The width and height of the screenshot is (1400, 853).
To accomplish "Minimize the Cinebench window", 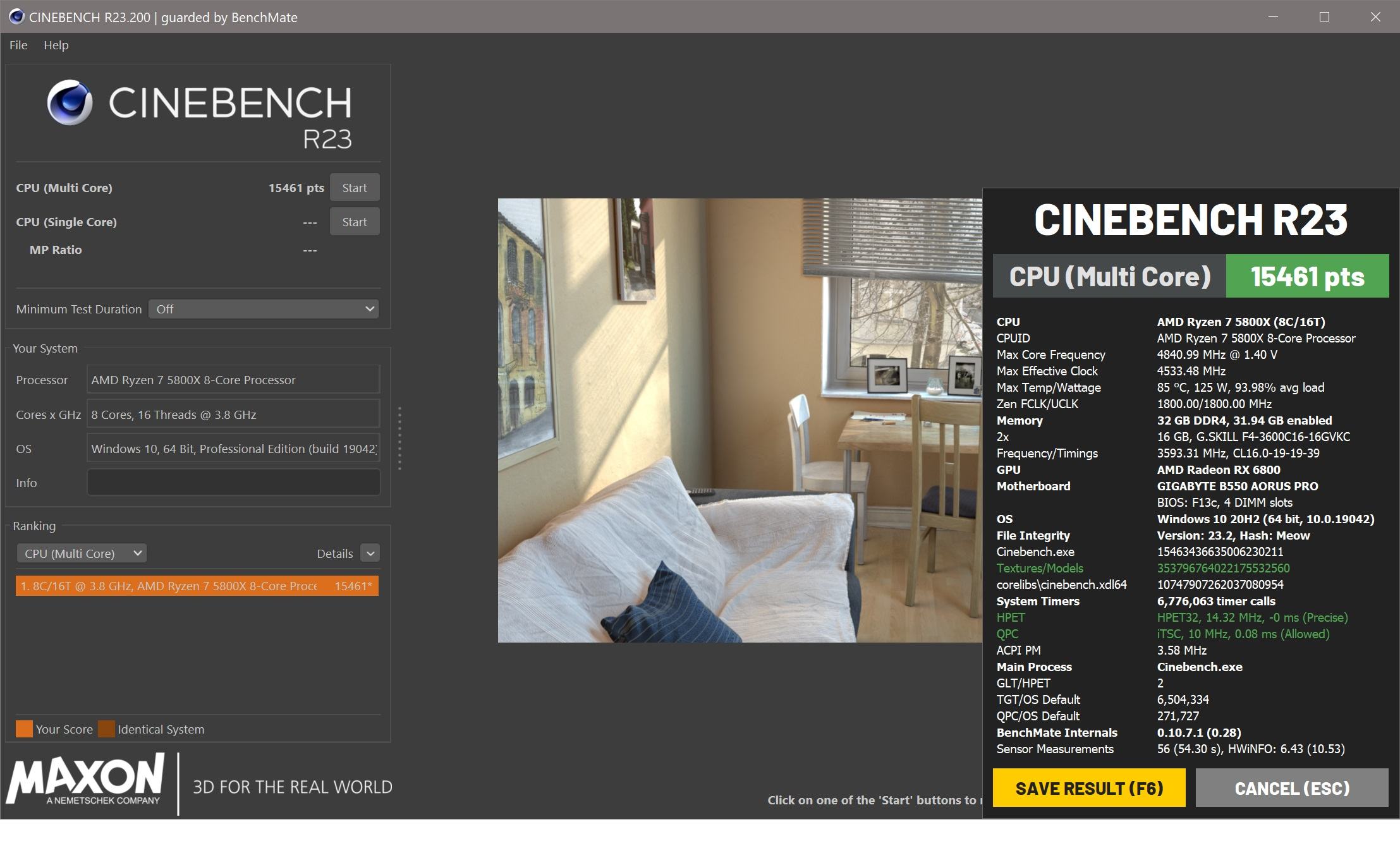I will point(1273,17).
